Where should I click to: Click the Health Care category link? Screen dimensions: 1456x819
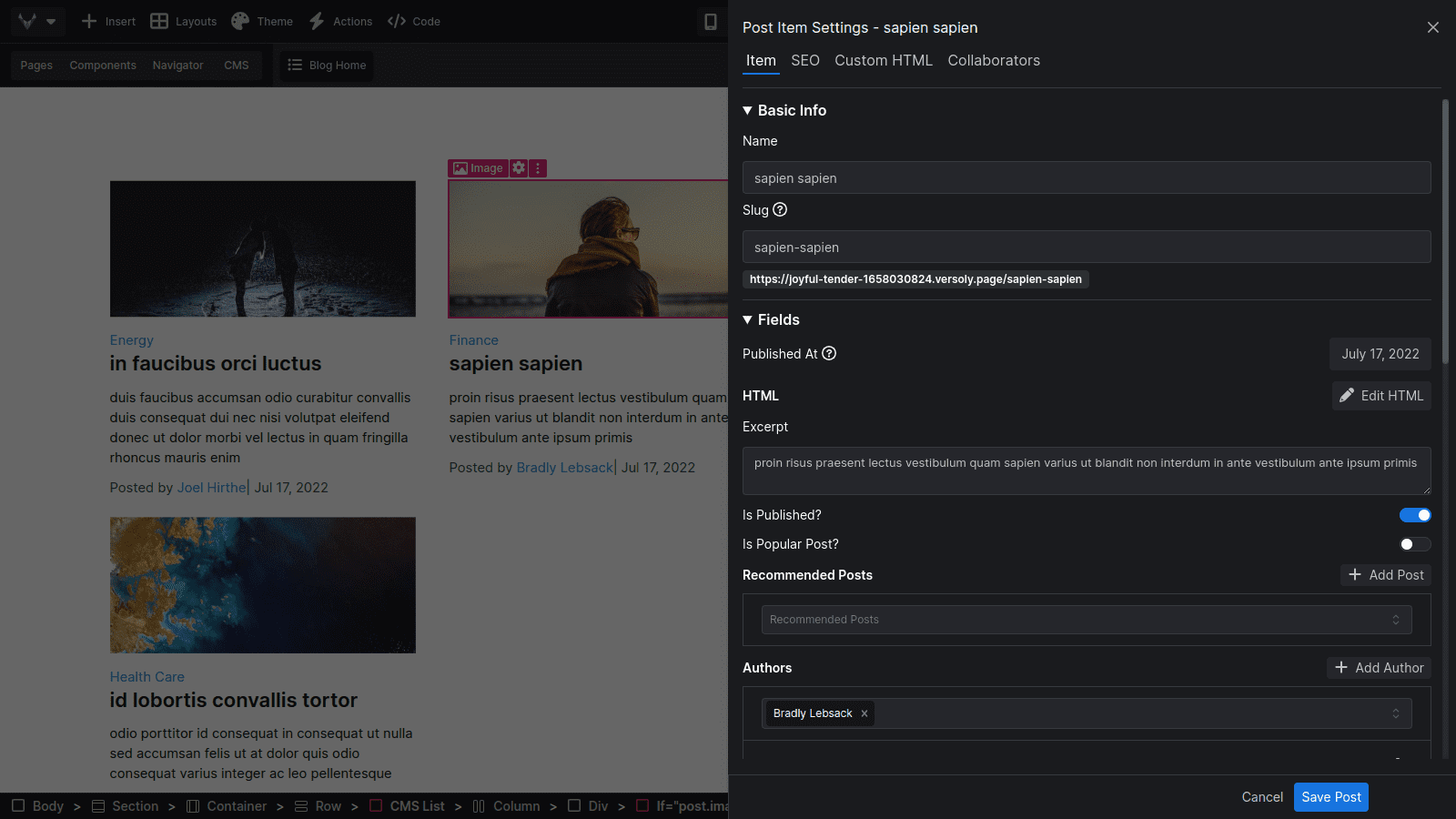tap(147, 677)
